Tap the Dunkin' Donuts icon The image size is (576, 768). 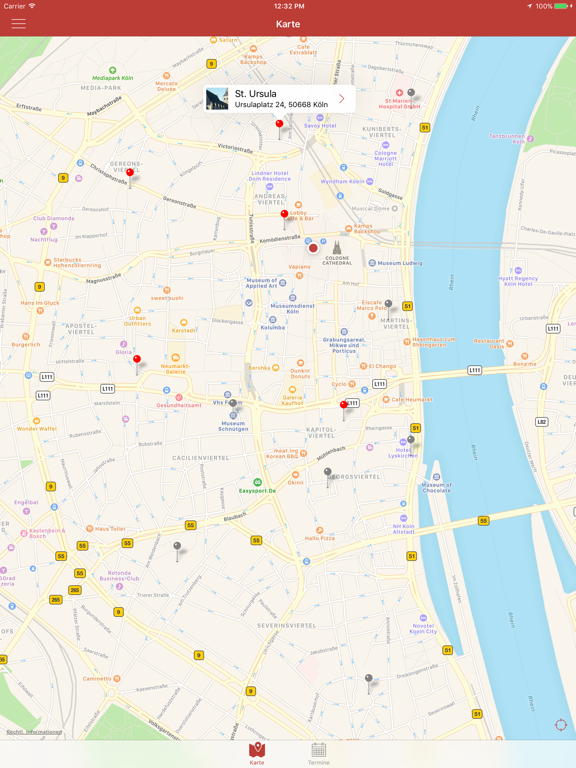pyautogui.click(x=300, y=363)
